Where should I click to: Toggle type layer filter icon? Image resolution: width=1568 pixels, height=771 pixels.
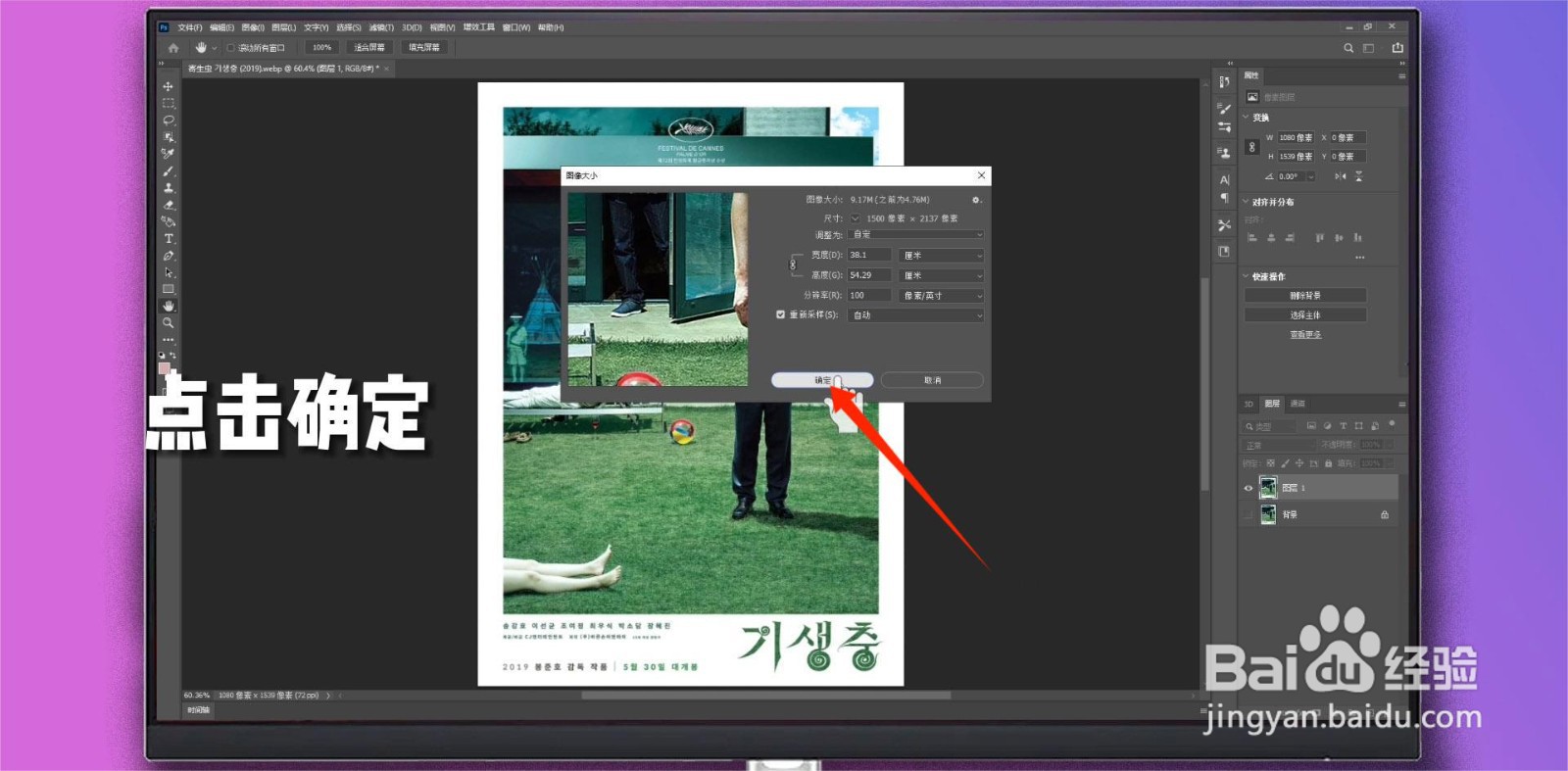(x=1343, y=426)
